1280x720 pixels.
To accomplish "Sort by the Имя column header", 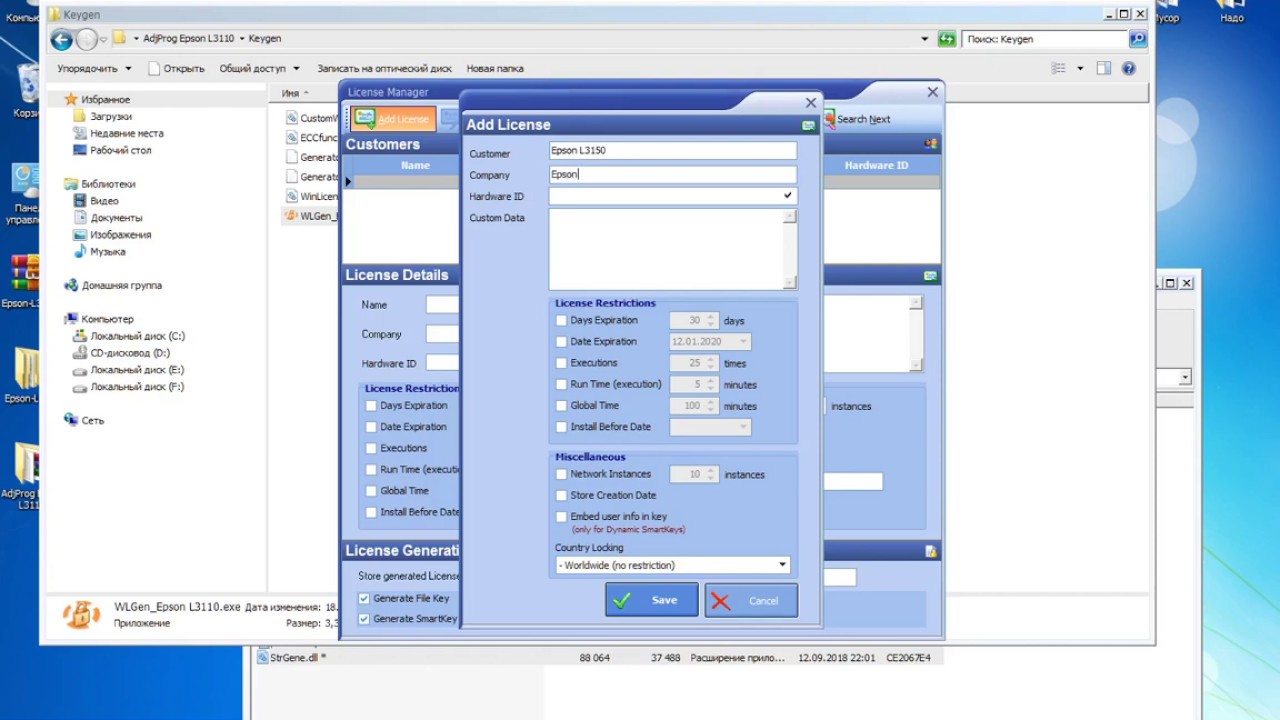I will click(x=290, y=93).
